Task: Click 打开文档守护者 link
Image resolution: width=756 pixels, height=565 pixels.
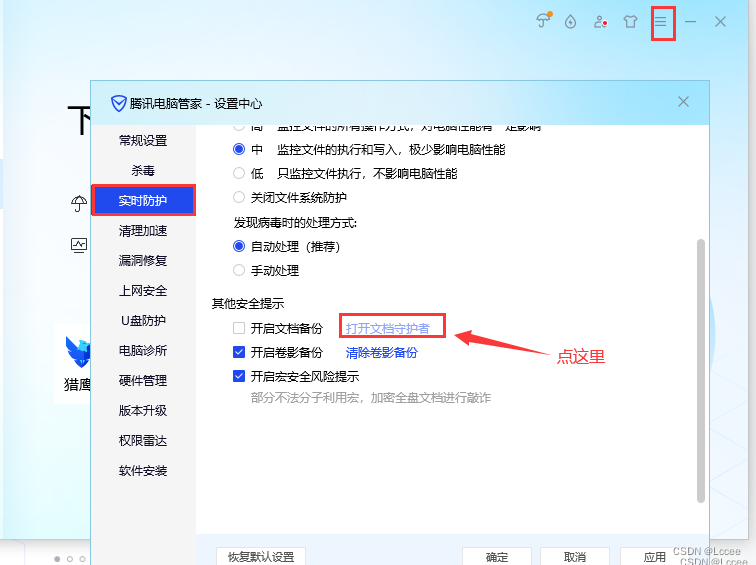Action: coord(388,328)
